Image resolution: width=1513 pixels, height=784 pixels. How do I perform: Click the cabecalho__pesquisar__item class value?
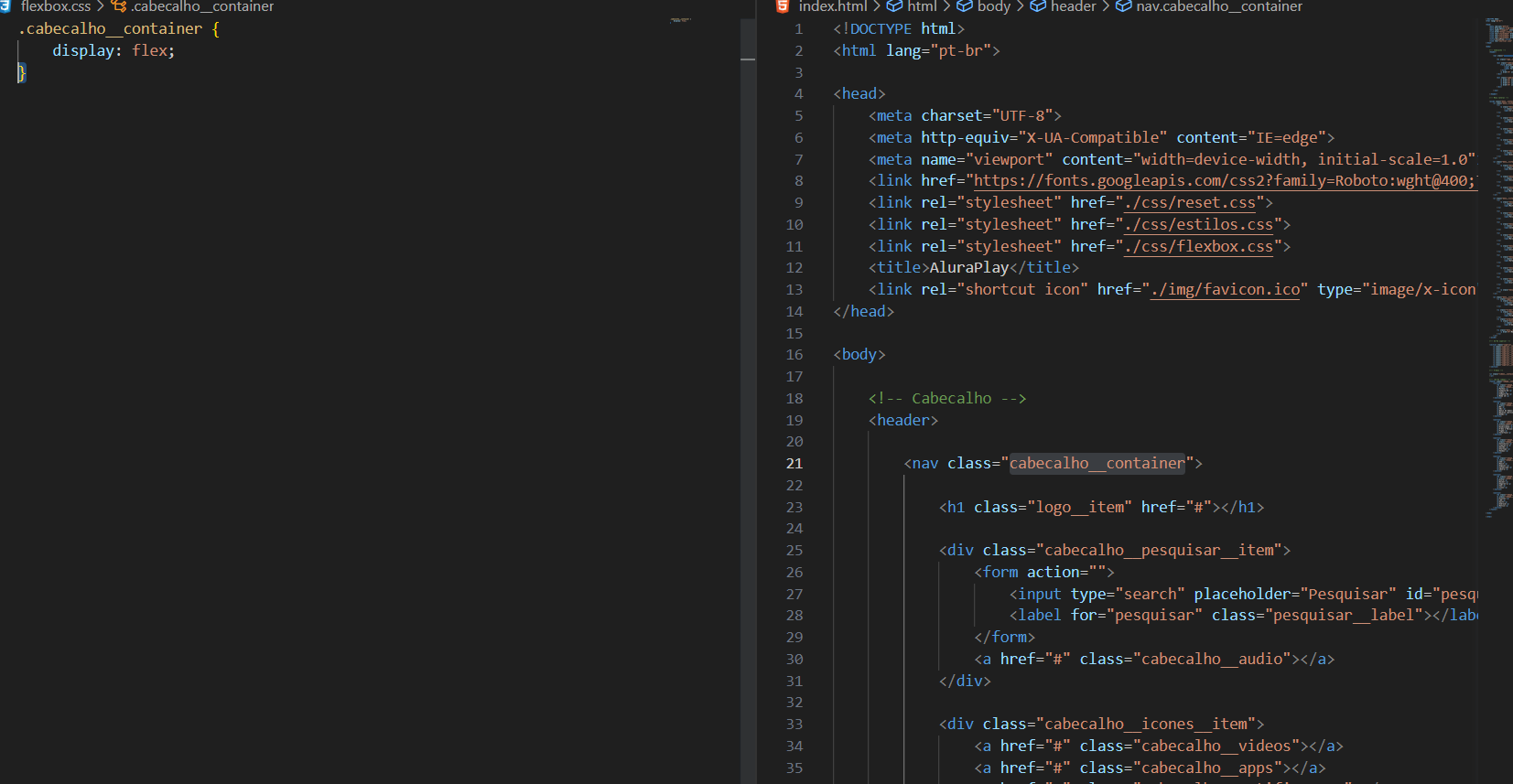[1159, 551]
